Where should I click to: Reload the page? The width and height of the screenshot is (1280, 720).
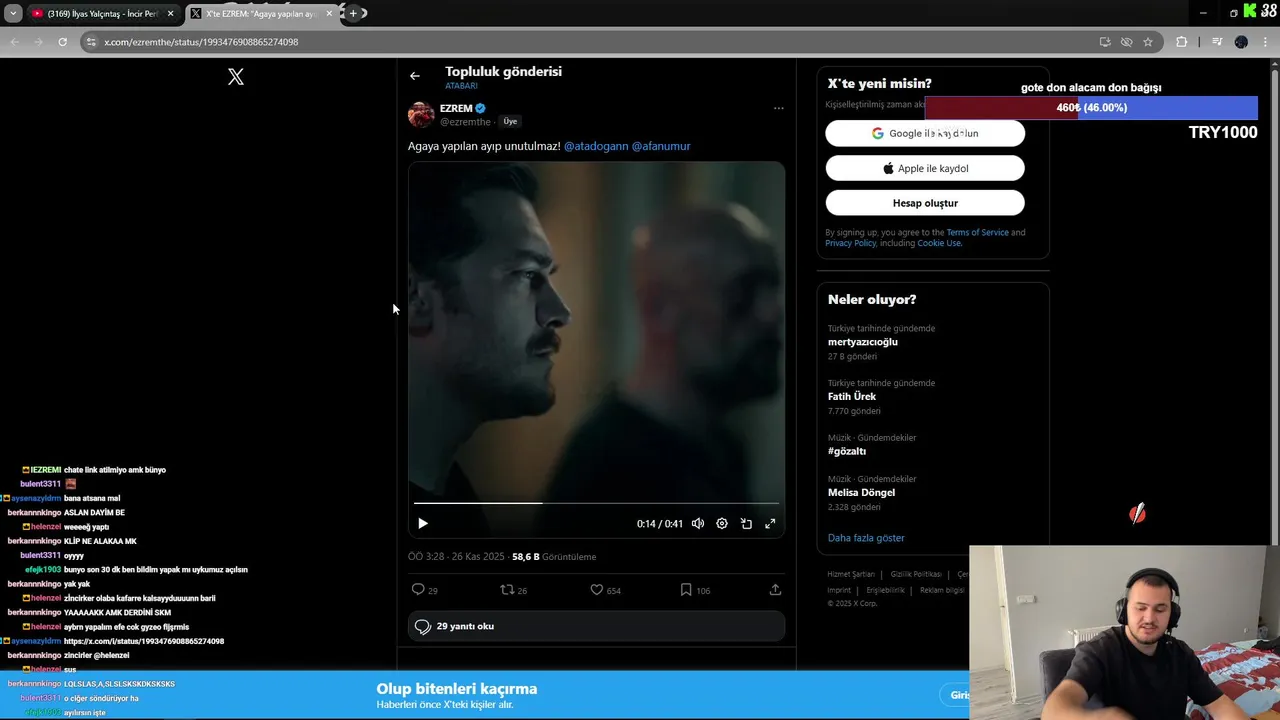point(62,42)
